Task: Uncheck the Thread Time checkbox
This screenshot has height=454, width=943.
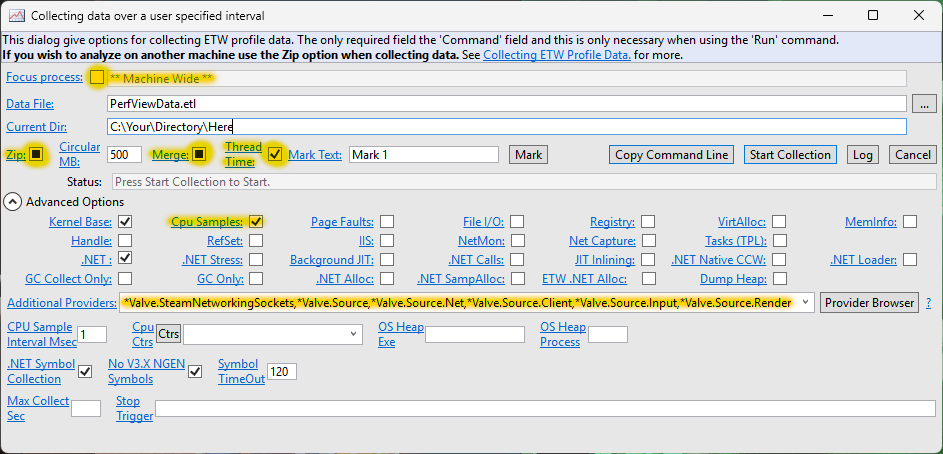Action: point(275,154)
